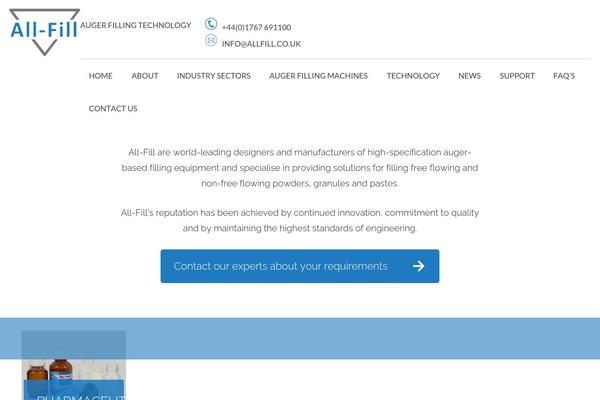Open the About menu item
Viewport: 600px width, 400px height.
[x=145, y=76]
